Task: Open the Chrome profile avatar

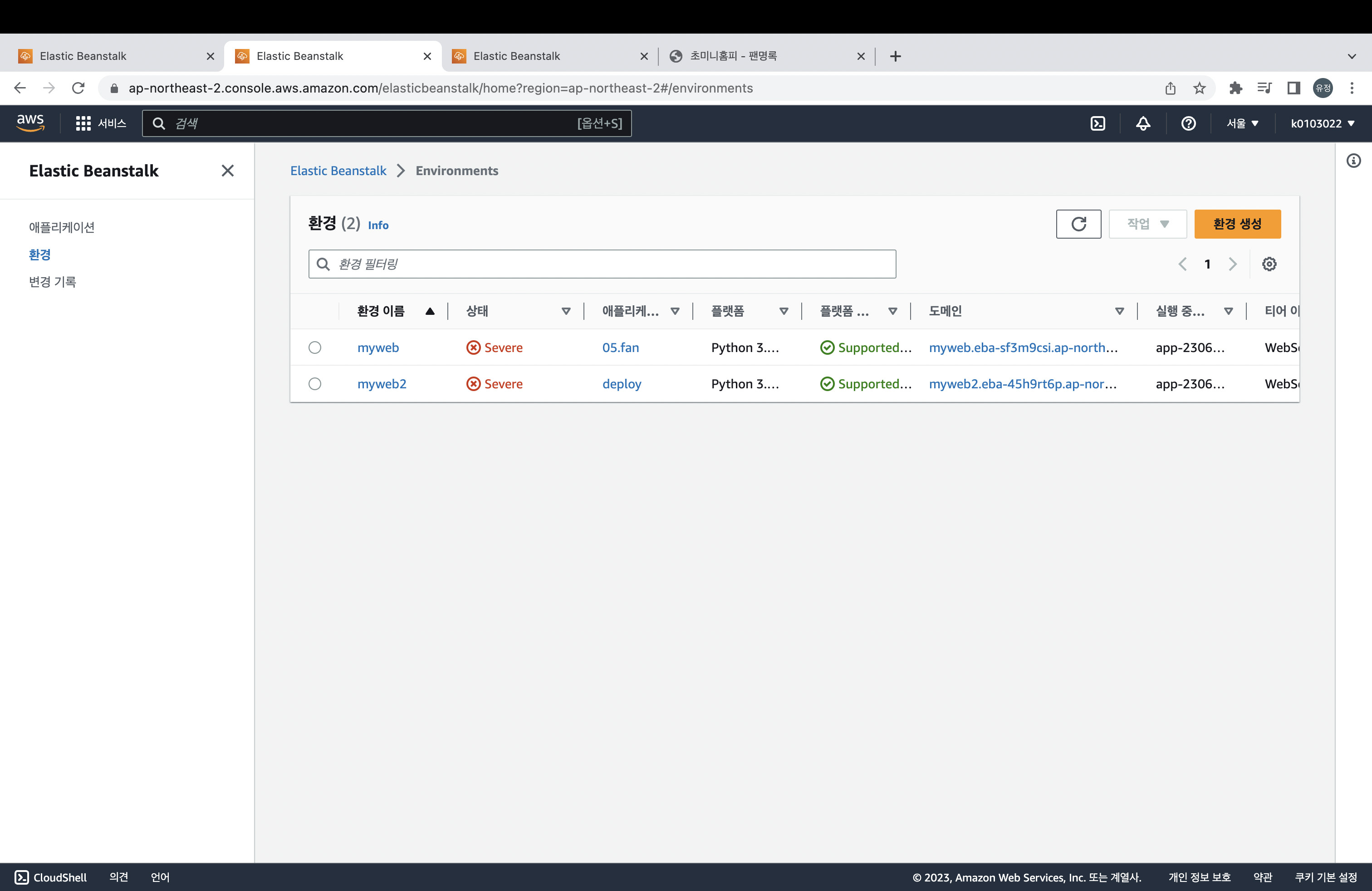Action: click(x=1323, y=88)
